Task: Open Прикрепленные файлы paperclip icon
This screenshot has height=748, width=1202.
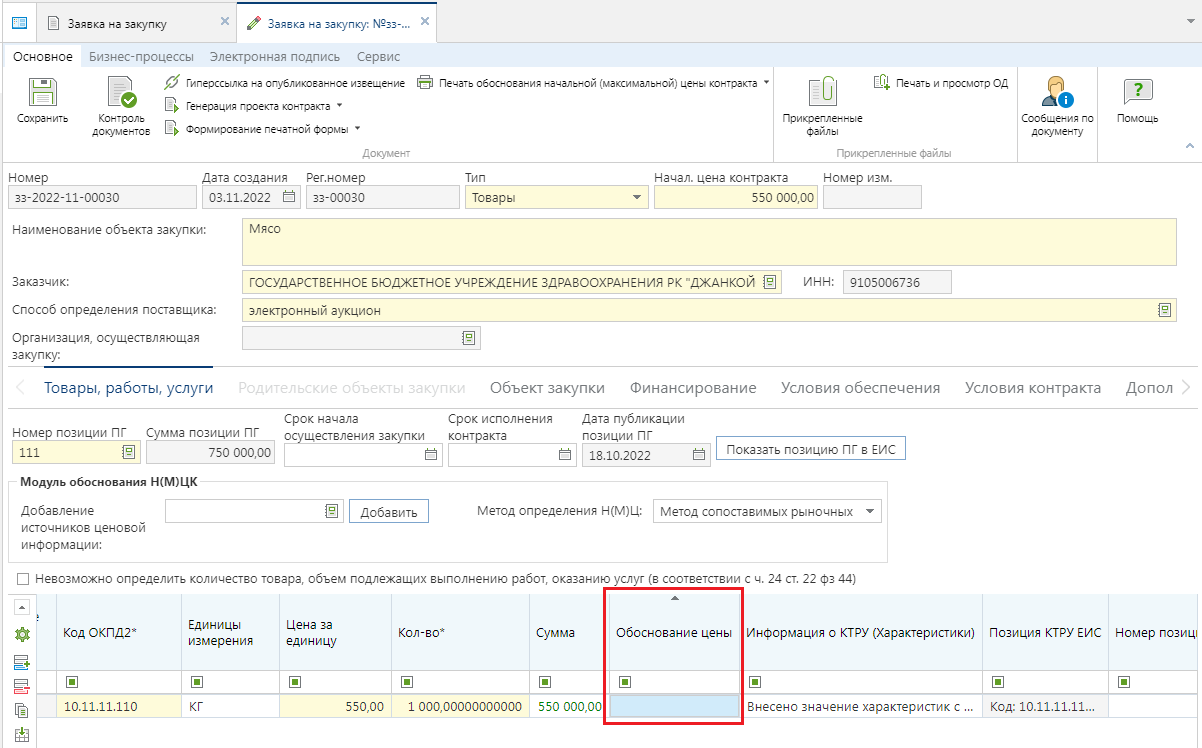Action: pos(822,93)
